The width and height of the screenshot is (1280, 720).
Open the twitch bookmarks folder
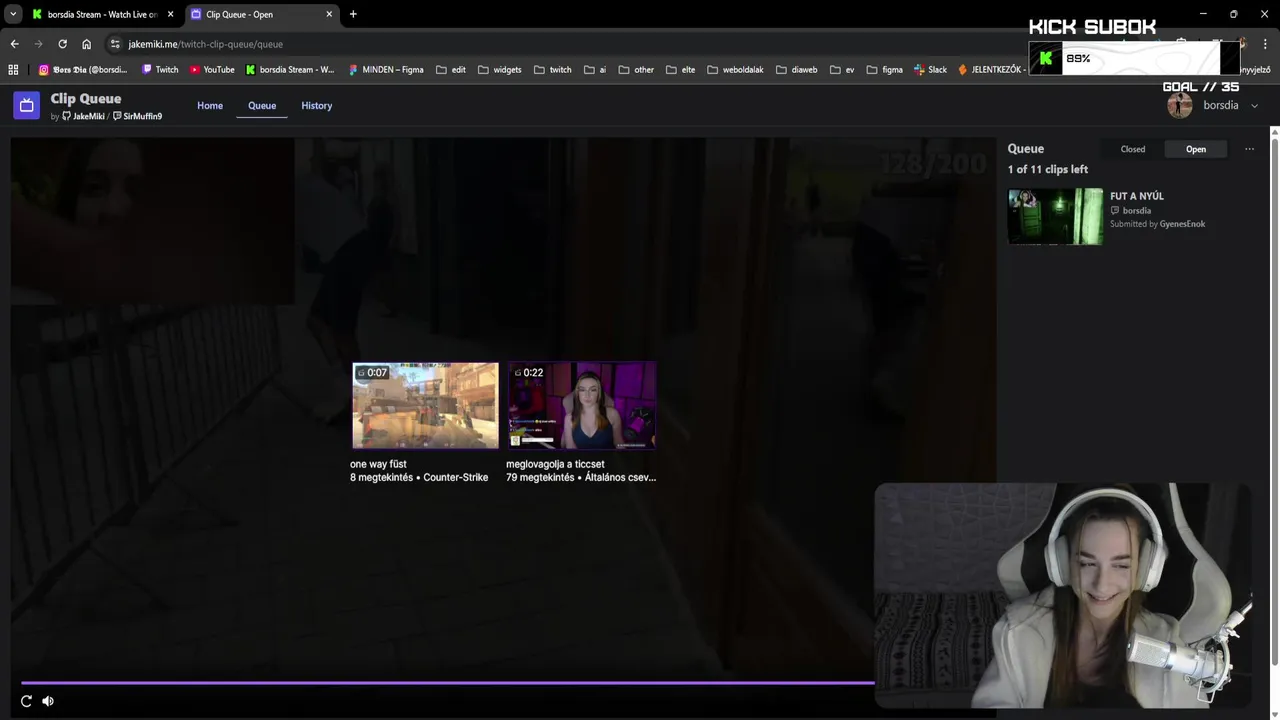point(553,70)
